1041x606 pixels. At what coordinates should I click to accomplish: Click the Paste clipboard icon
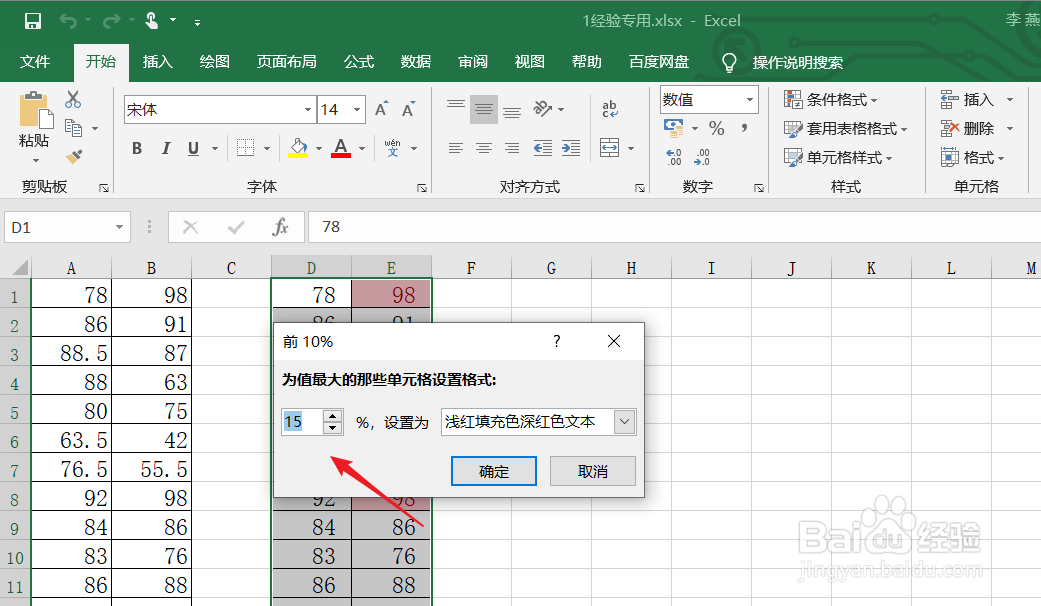click(35, 110)
